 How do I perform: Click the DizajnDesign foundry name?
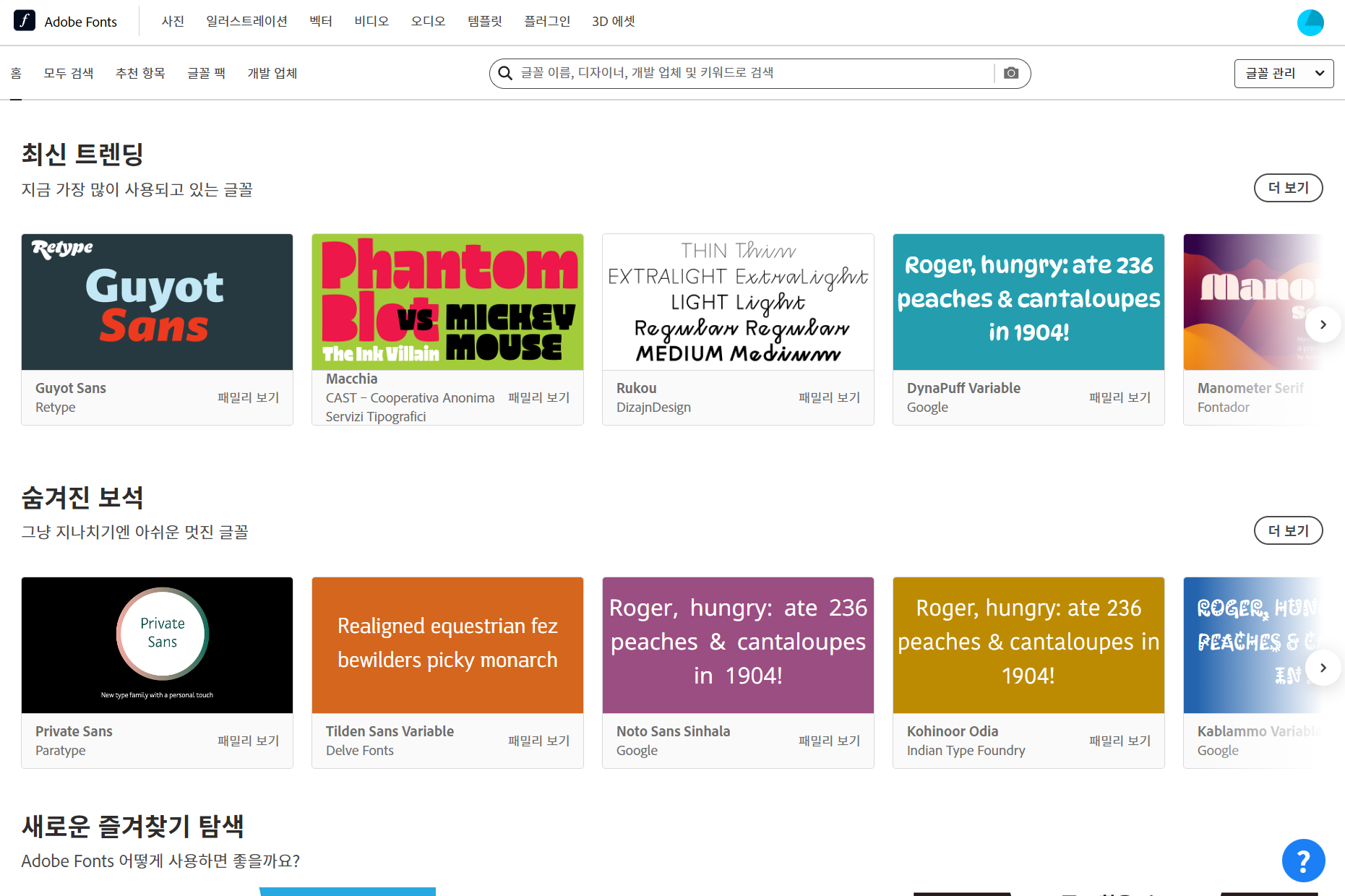click(x=653, y=408)
